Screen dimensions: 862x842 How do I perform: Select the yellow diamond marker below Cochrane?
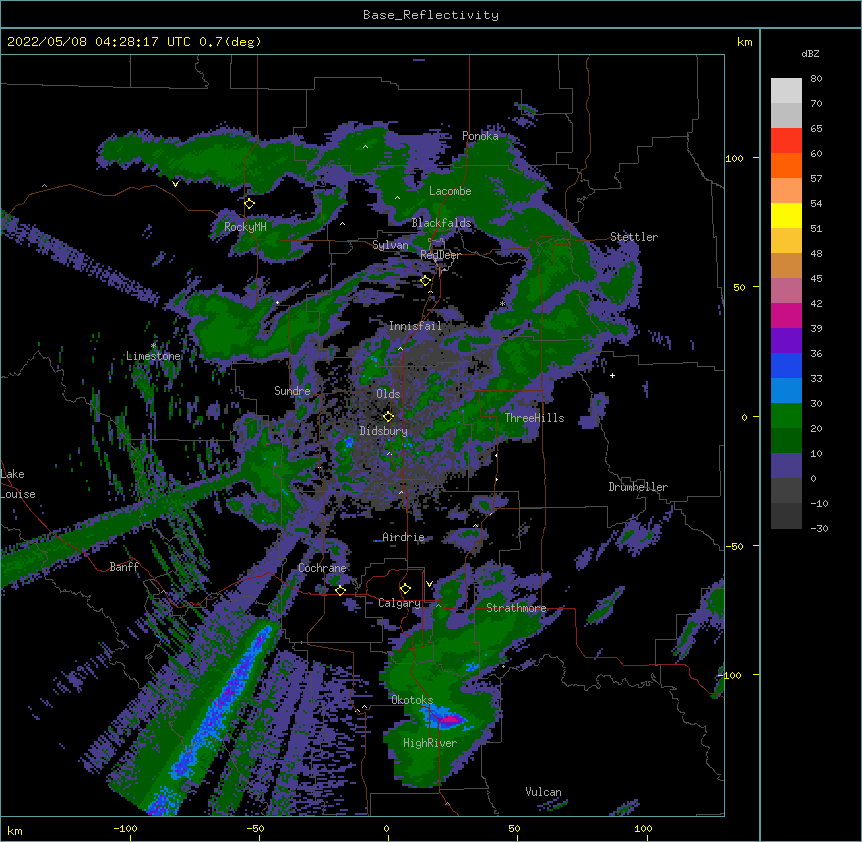pyautogui.click(x=340, y=590)
